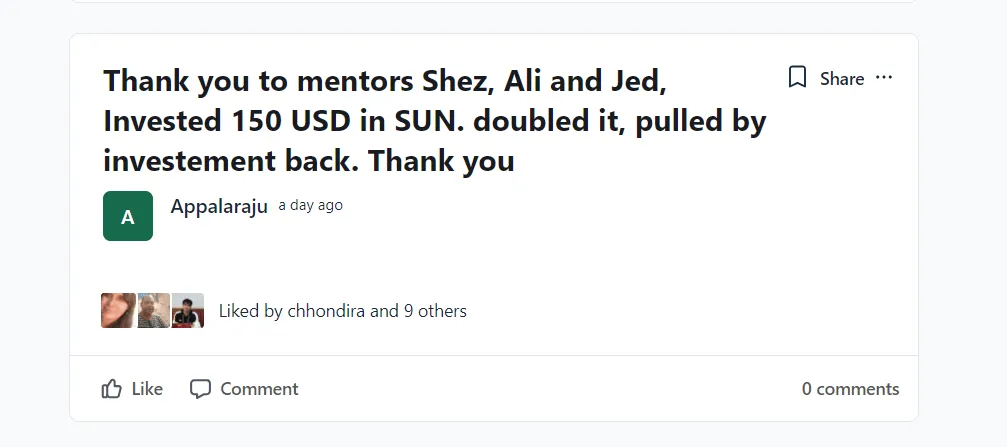This screenshot has height=447, width=1007.
Task: View the third liker's profile photo
Action: click(x=188, y=311)
